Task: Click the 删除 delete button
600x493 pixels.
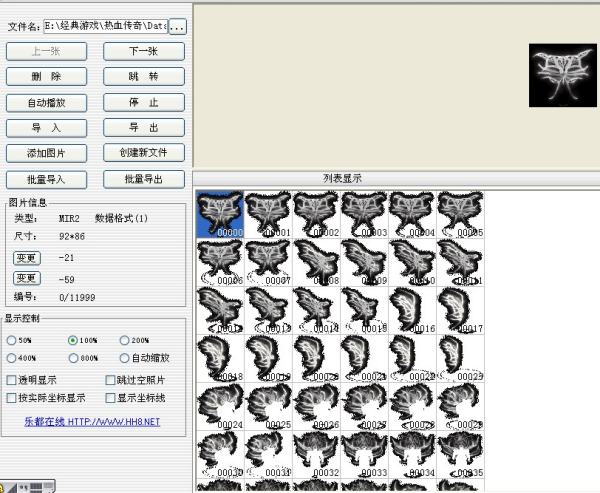Action: 47,77
